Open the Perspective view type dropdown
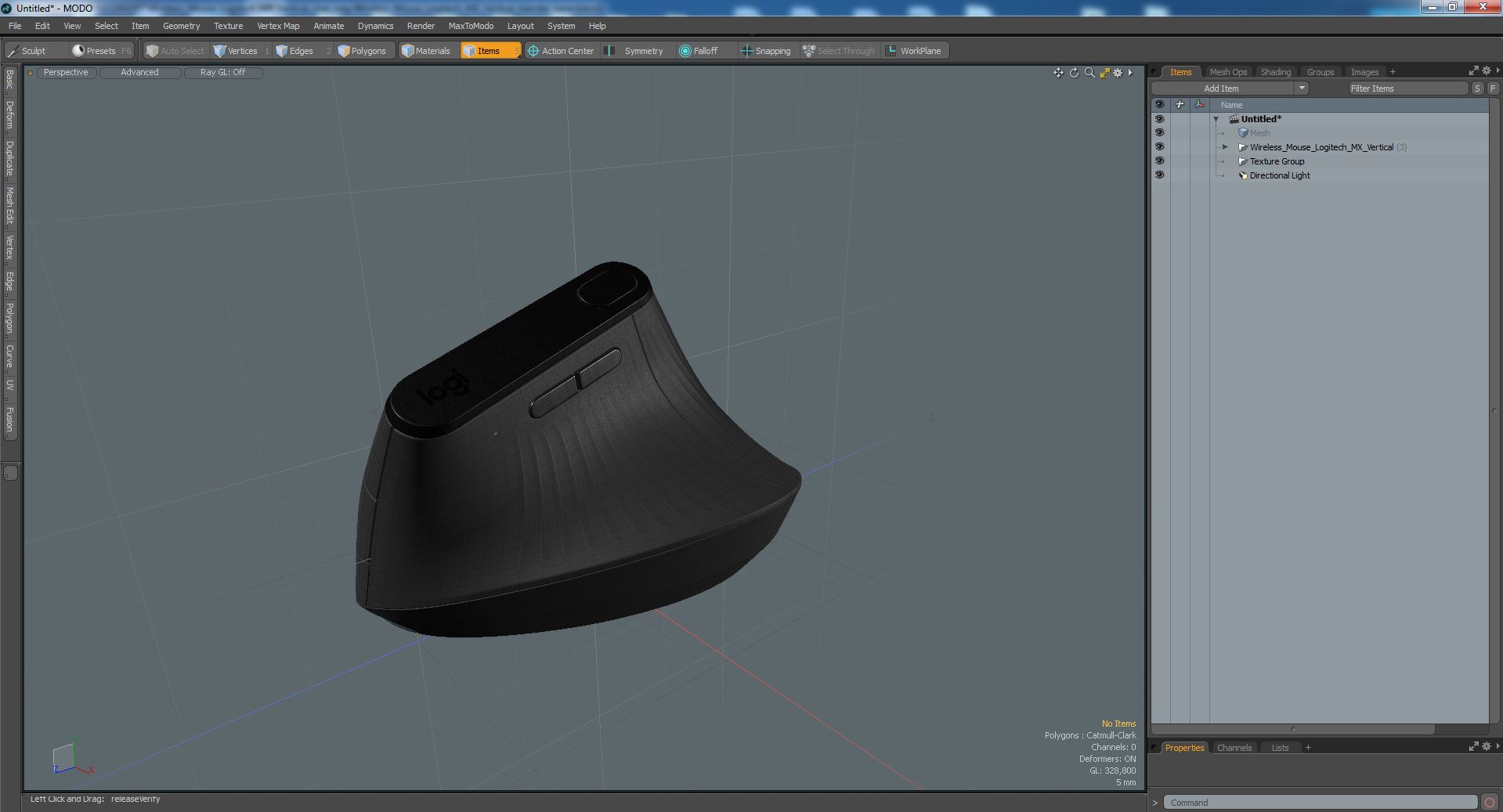 [66, 72]
